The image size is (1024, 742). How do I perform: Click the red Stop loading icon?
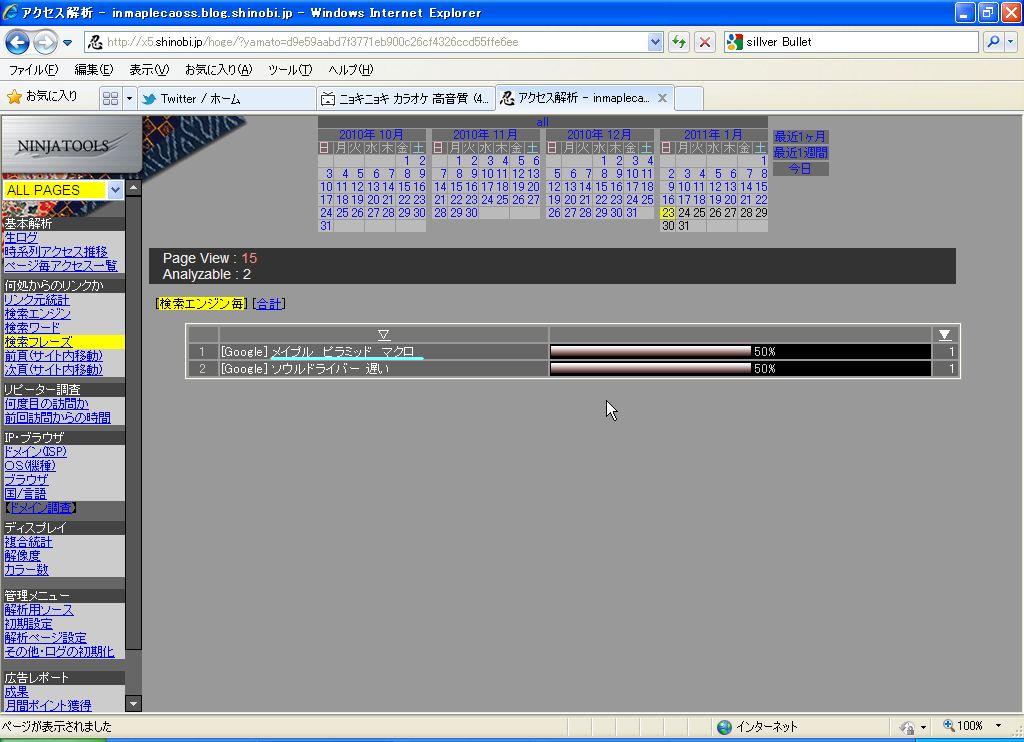point(705,42)
